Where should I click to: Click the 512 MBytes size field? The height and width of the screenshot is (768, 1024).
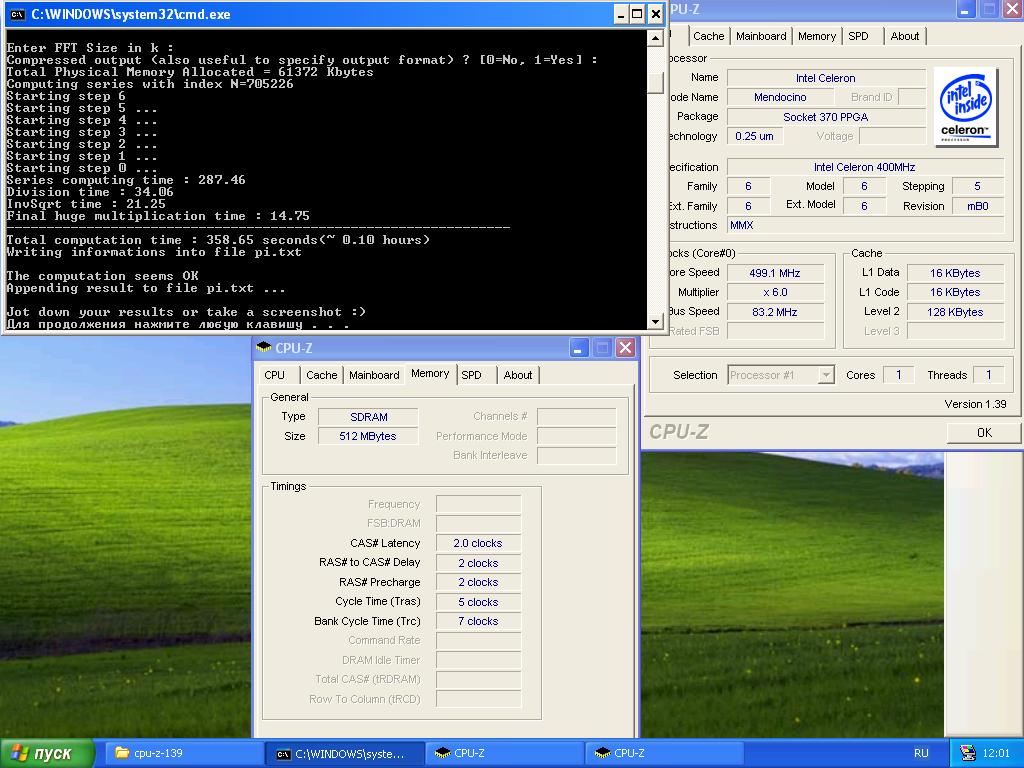(x=368, y=436)
